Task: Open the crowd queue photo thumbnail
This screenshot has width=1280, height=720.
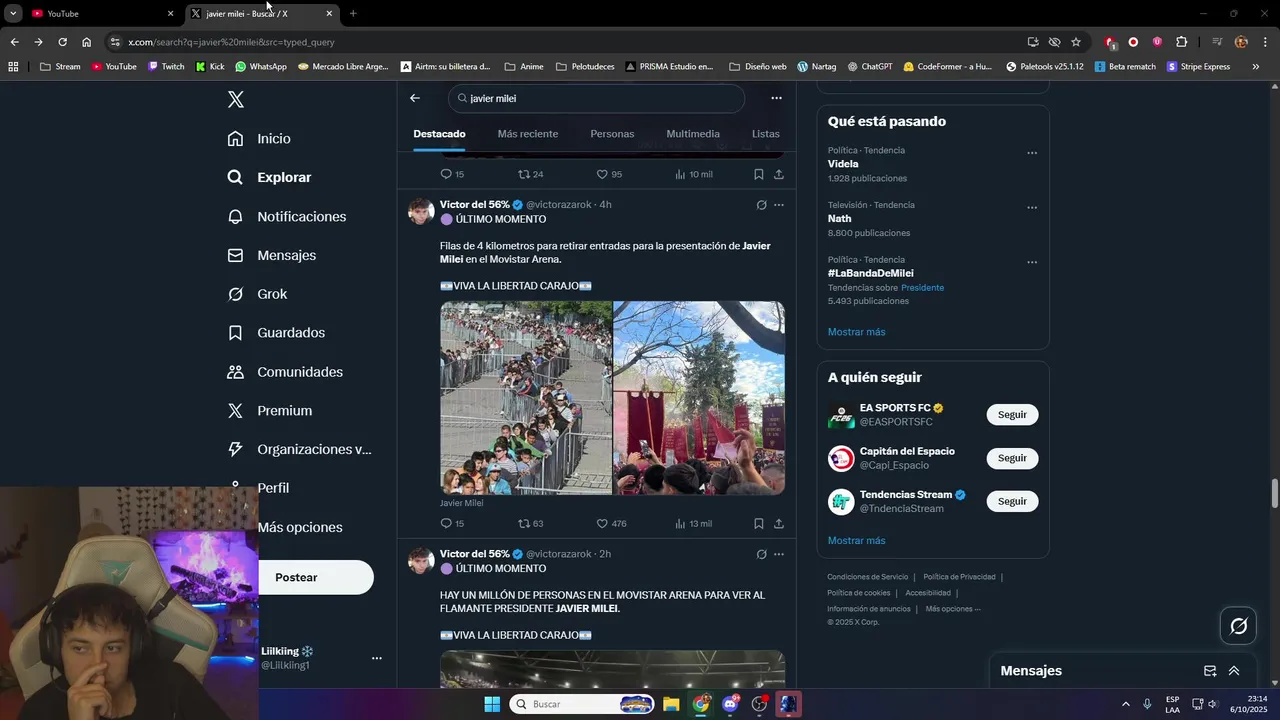Action: coord(526,398)
